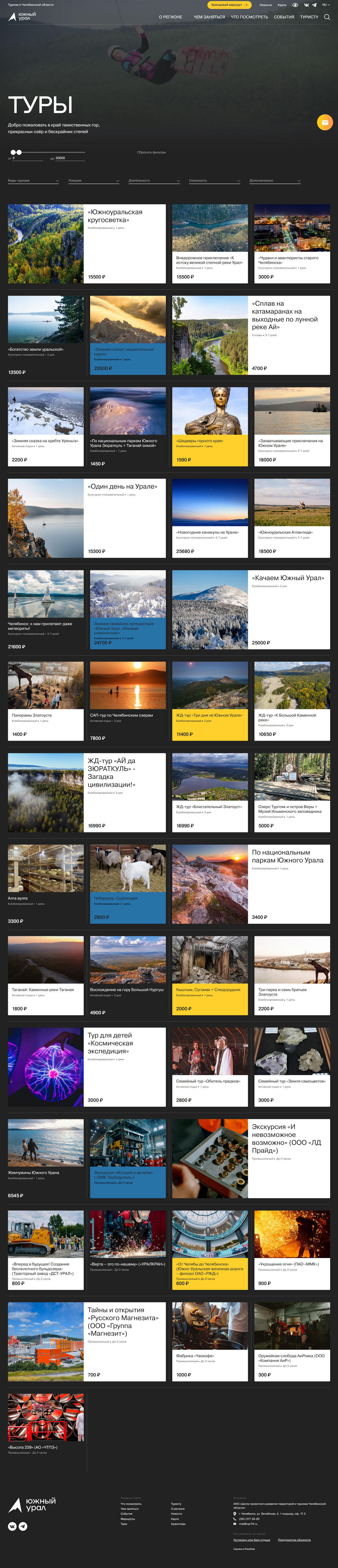Click the left price slider handle

[13, 152]
